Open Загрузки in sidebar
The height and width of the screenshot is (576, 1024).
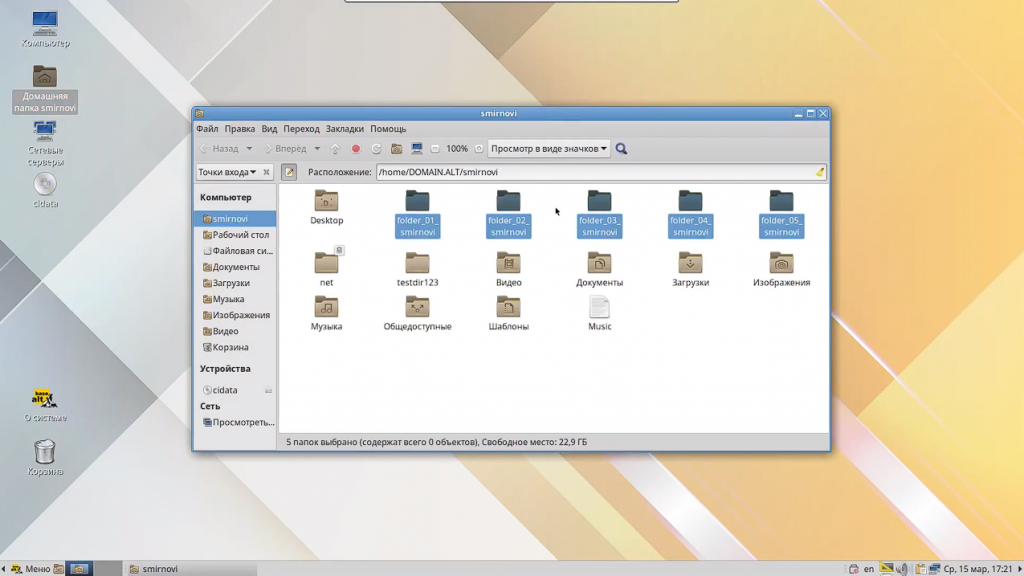click(x=235, y=283)
